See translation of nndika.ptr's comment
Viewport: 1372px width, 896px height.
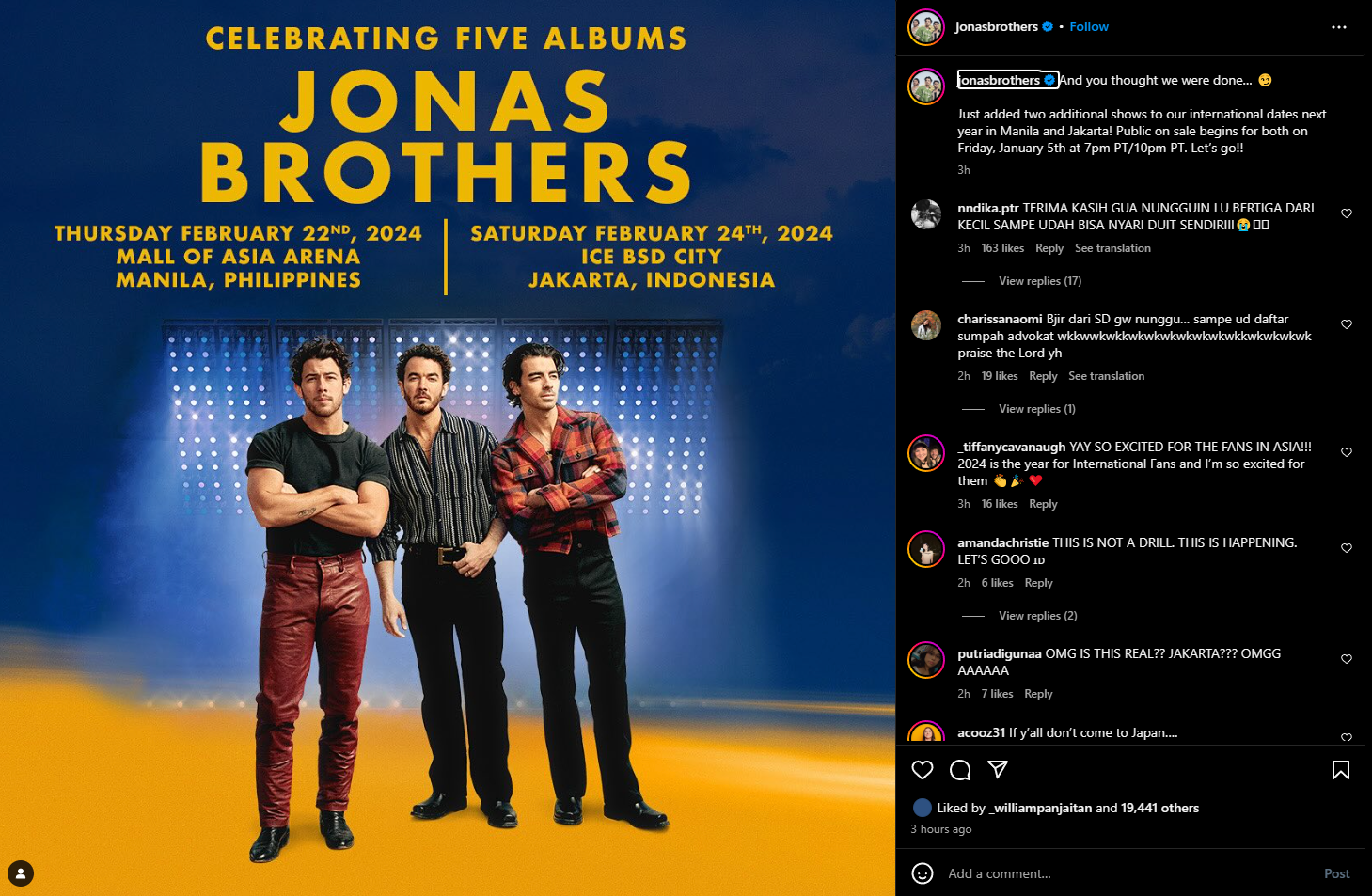click(1112, 248)
